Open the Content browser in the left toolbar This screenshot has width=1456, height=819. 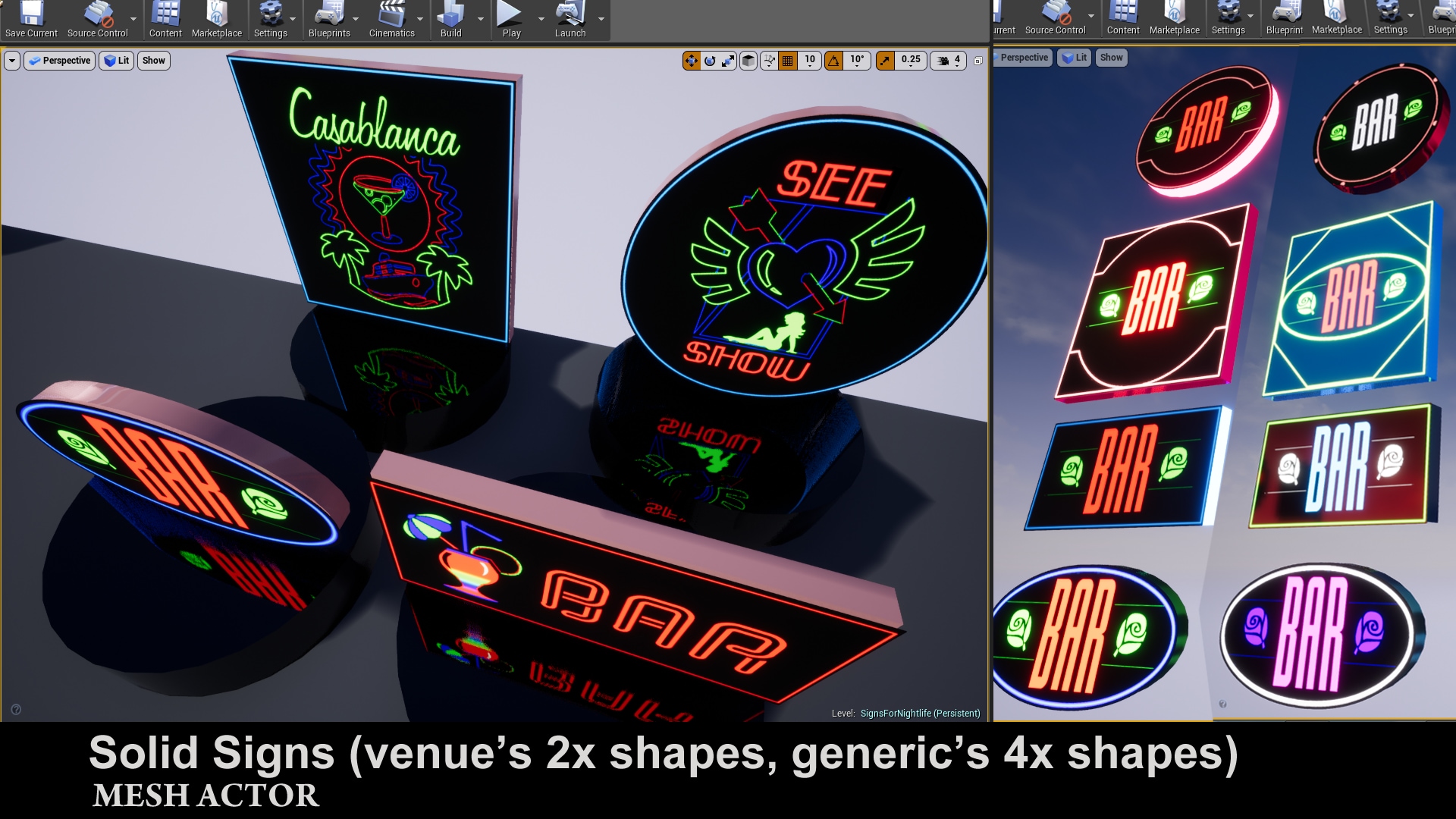[165, 20]
